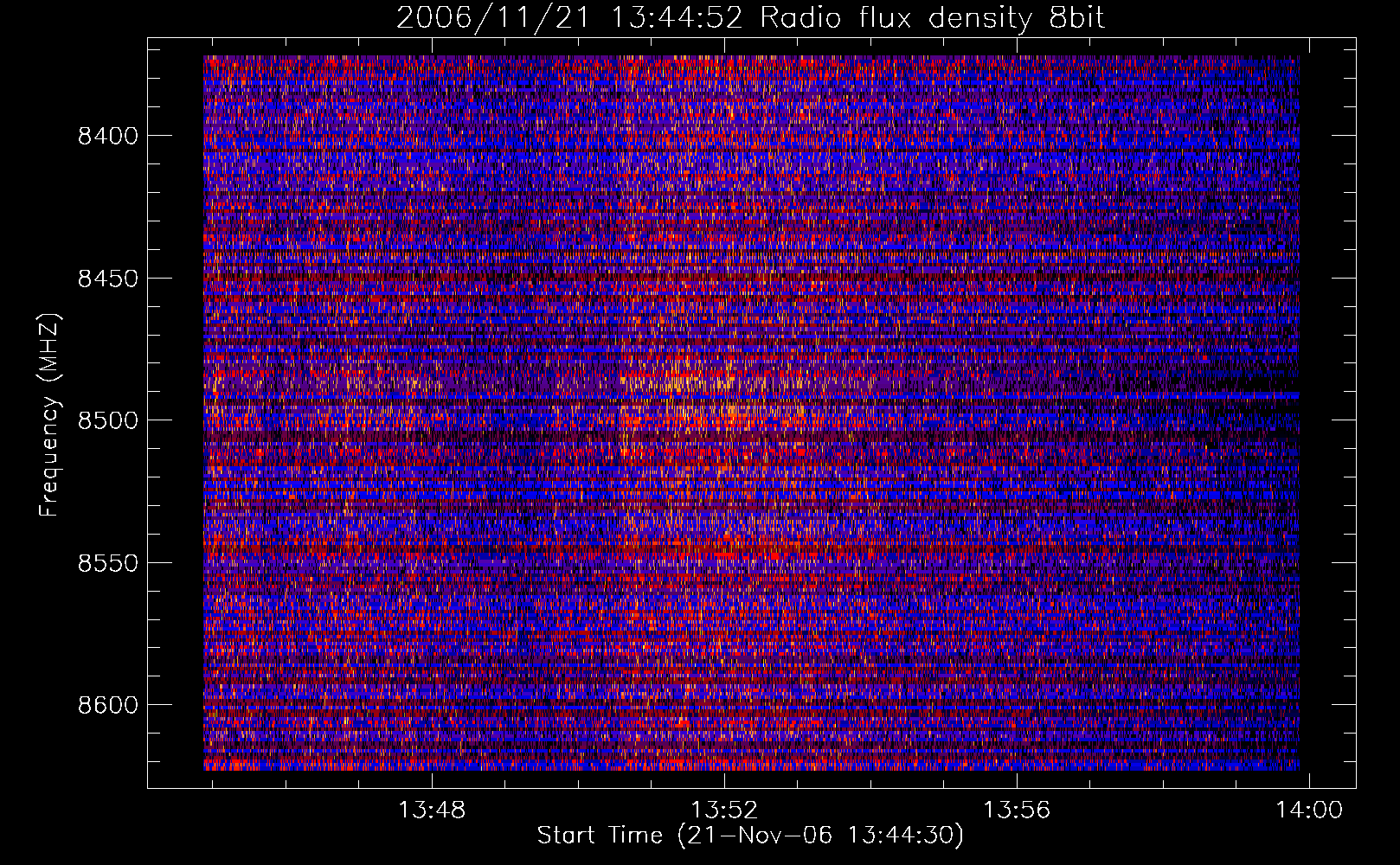The height and width of the screenshot is (865, 1400).
Task: Select the 8450 frequency axis label
Action: 108,279
